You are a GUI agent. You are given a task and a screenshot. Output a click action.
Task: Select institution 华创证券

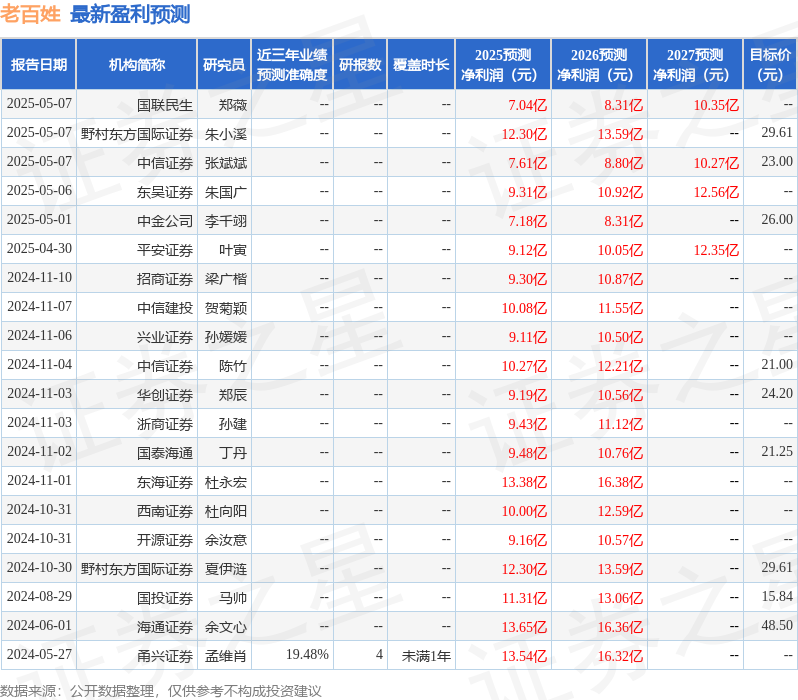pos(165,396)
